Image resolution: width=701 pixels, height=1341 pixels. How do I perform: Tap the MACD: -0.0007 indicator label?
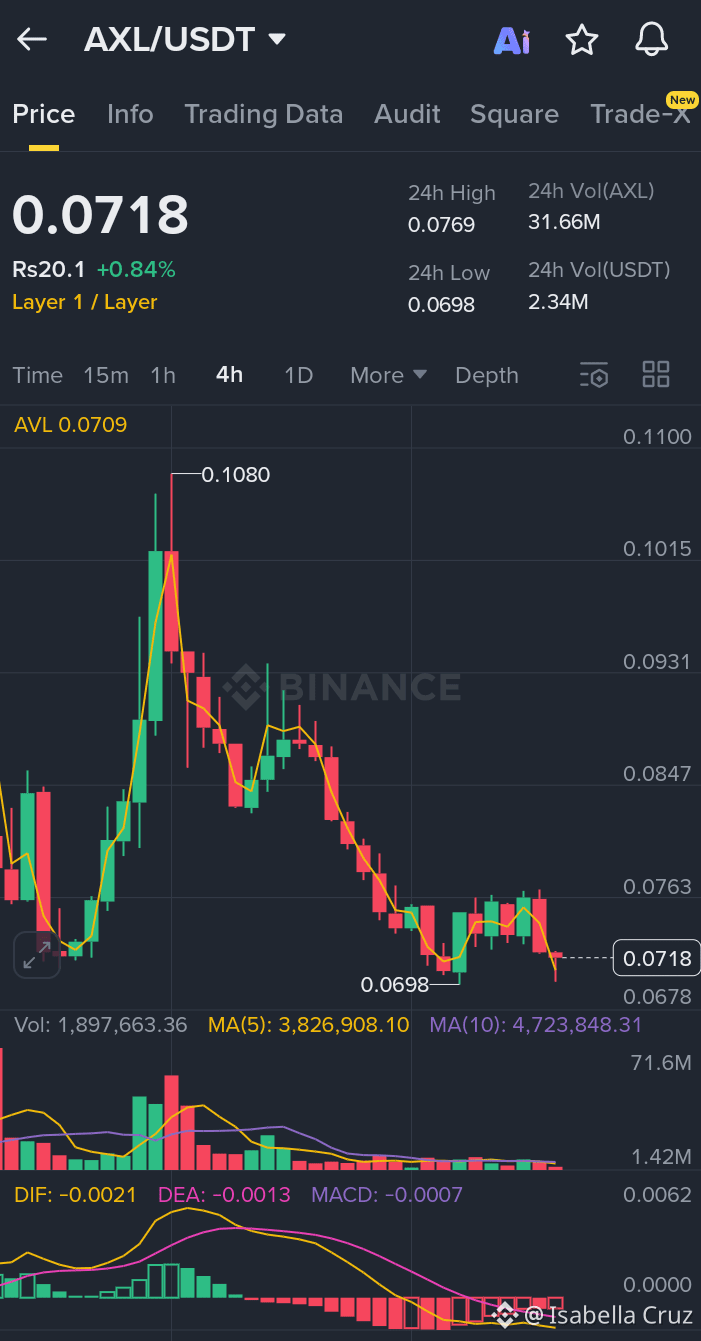click(x=387, y=1195)
